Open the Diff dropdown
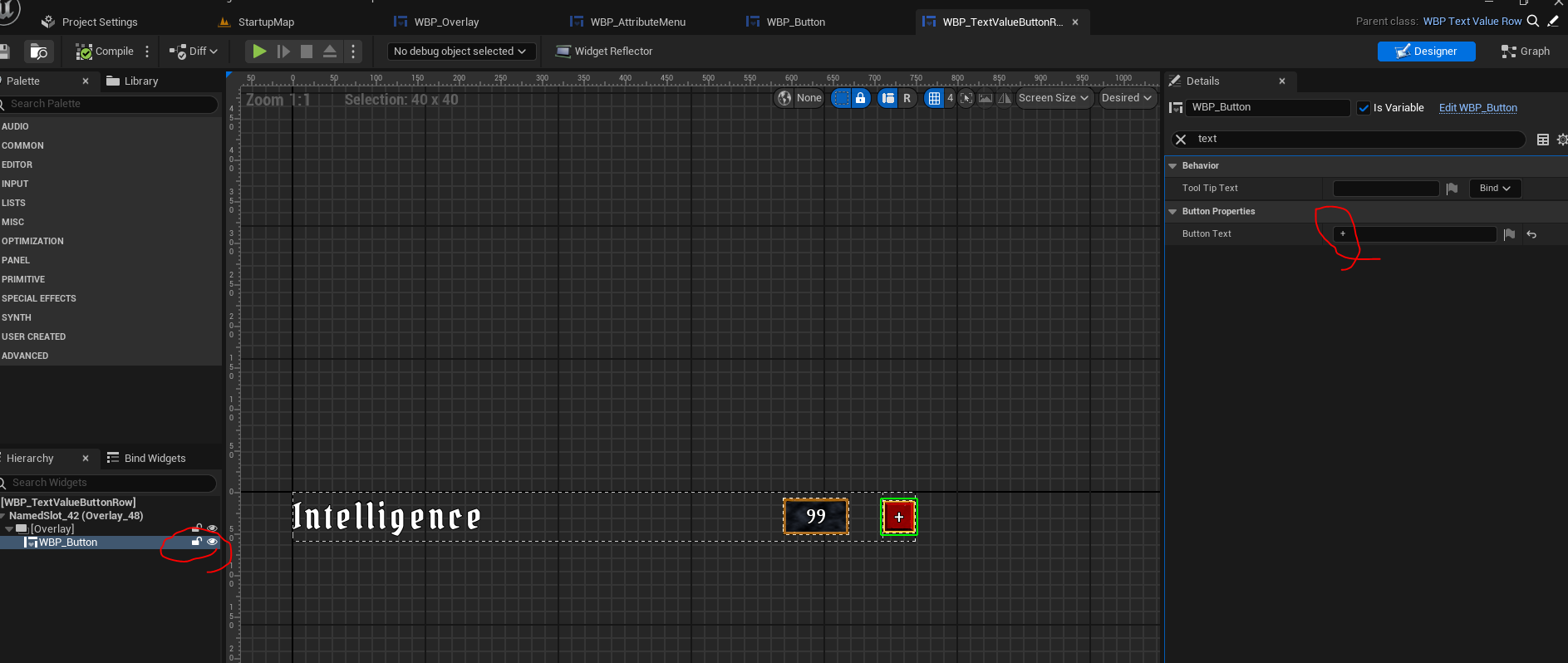Image resolution: width=1568 pixels, height=663 pixels. pos(194,52)
